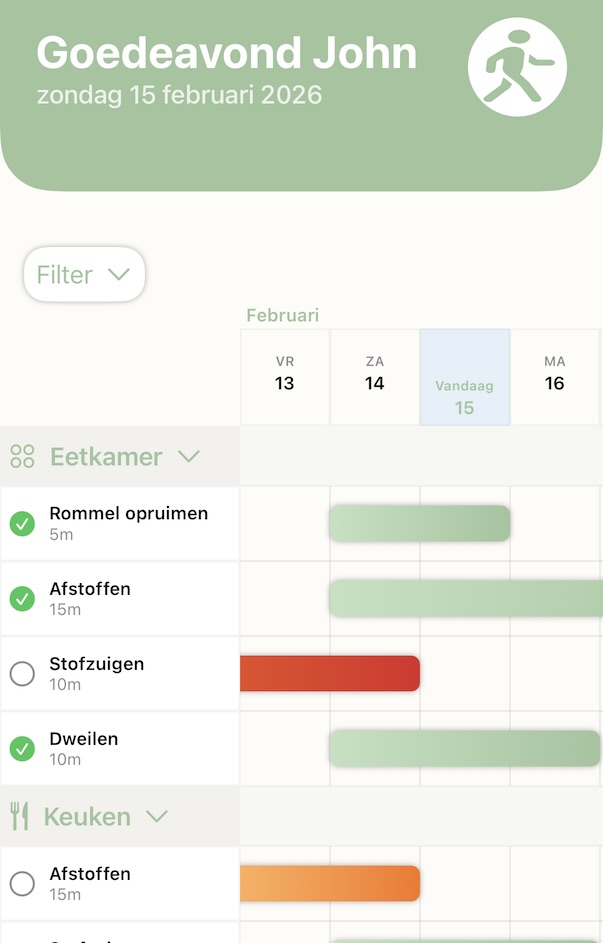Collapse the Eetkamer section chevron

(x=188, y=457)
